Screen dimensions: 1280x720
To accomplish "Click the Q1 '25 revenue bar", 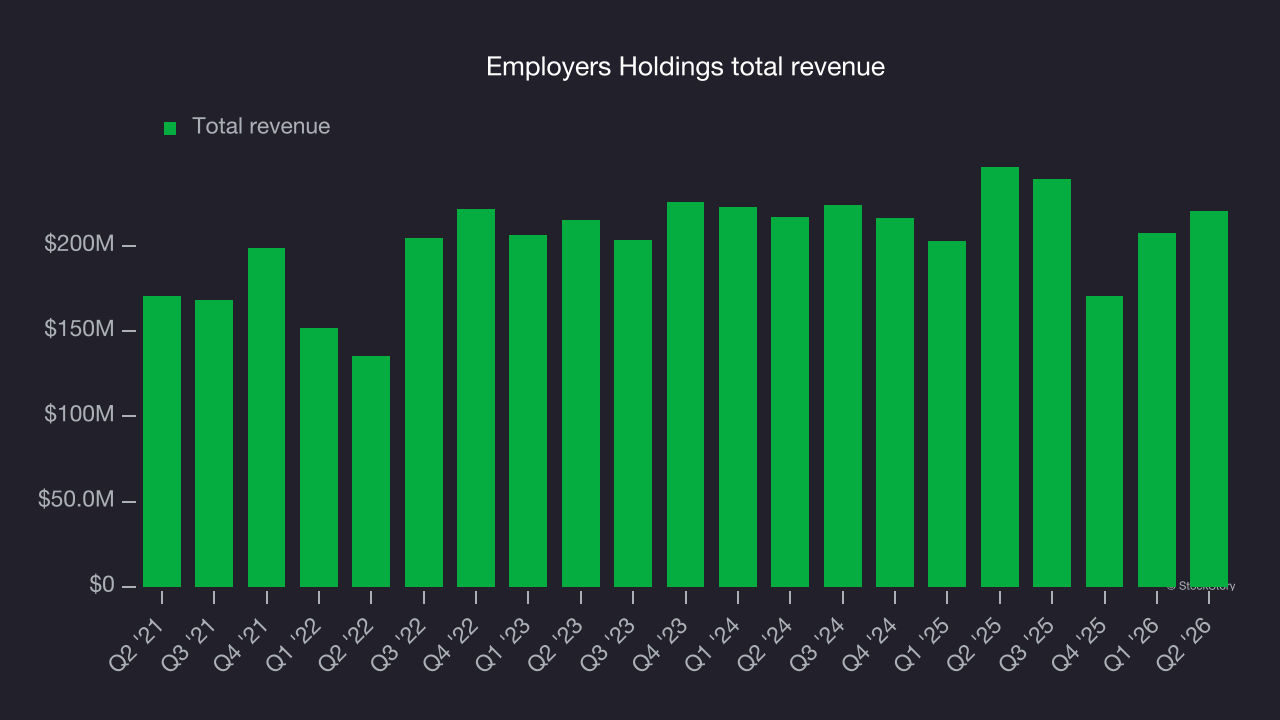I will click(x=947, y=414).
